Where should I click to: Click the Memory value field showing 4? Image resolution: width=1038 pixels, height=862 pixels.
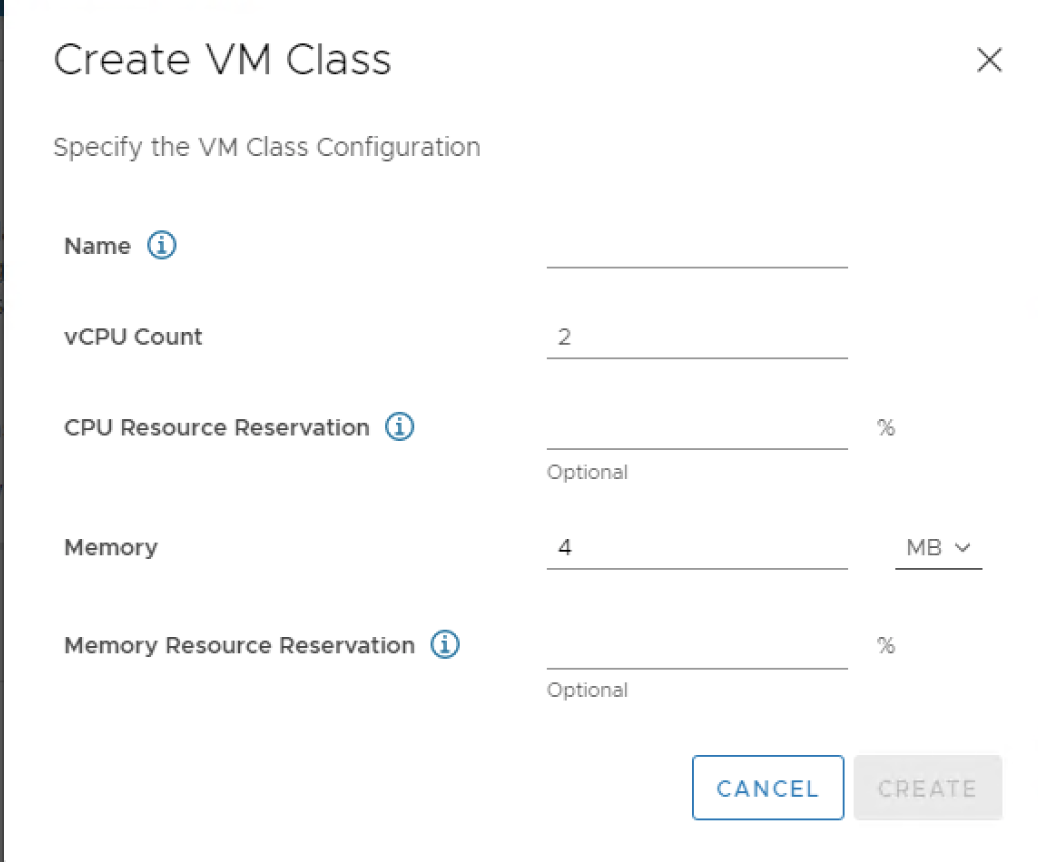pos(697,548)
